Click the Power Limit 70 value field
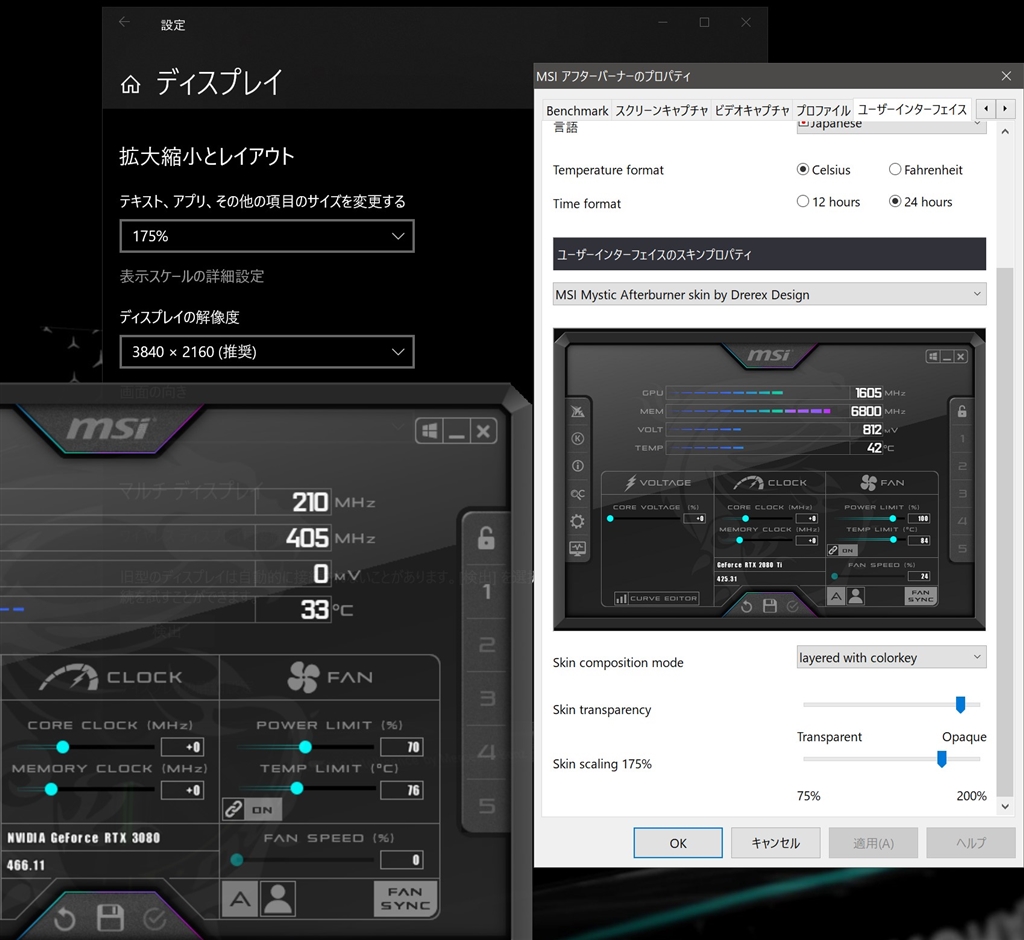This screenshot has width=1024, height=940. [402, 747]
